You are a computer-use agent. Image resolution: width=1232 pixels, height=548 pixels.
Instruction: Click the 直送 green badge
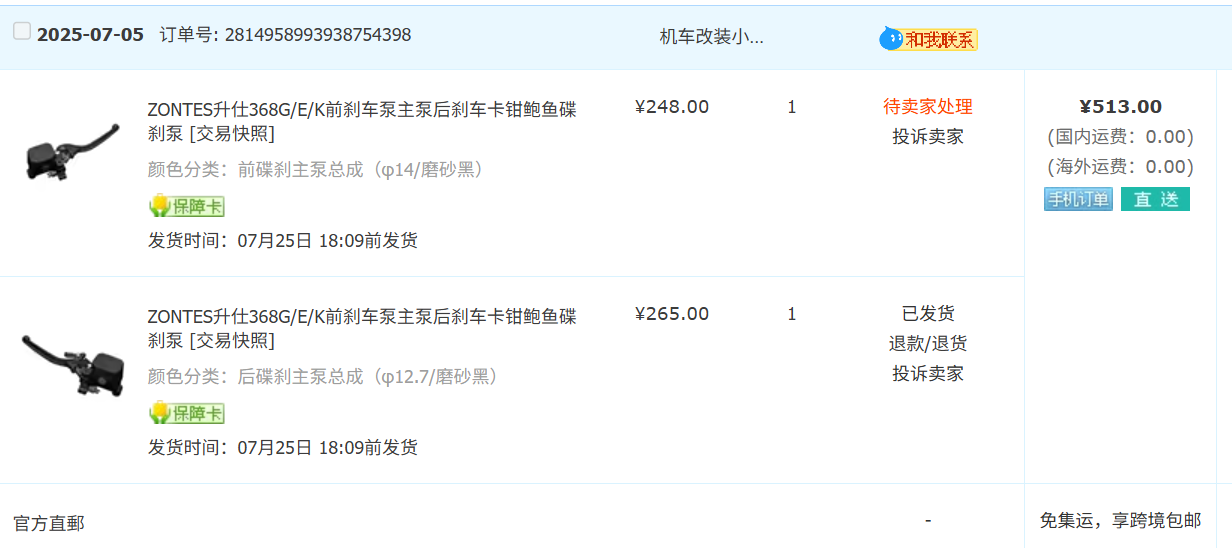pyautogui.click(x=1155, y=199)
